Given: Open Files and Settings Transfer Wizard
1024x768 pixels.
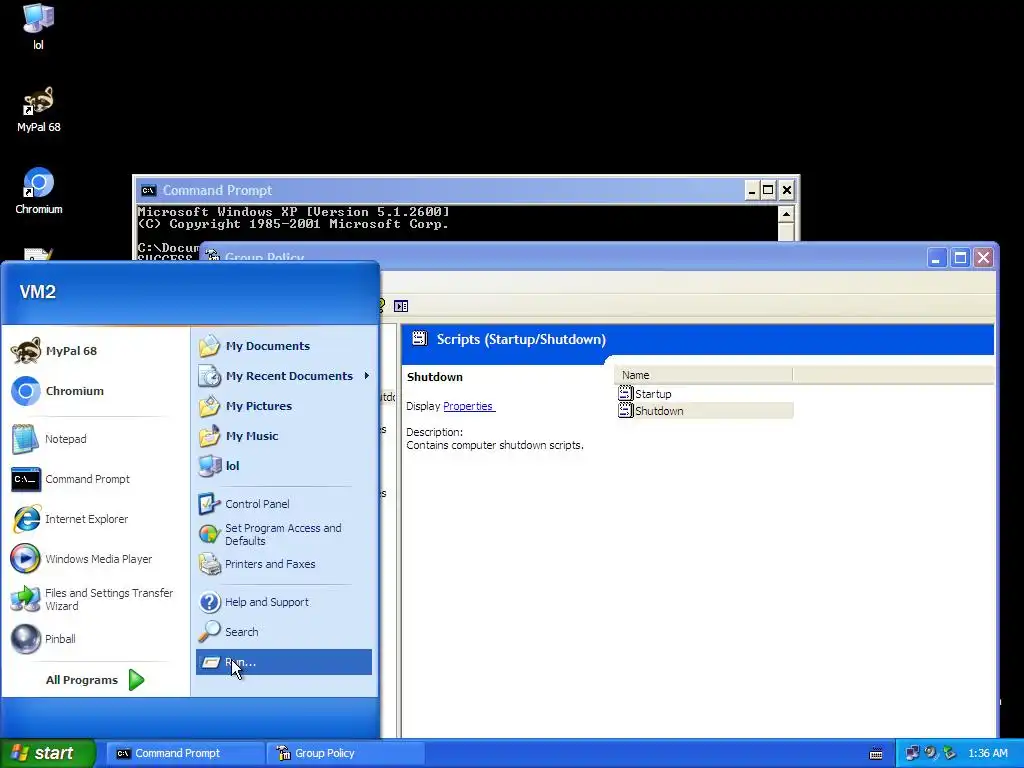Looking at the screenshot, I should pyautogui.click(x=95, y=599).
